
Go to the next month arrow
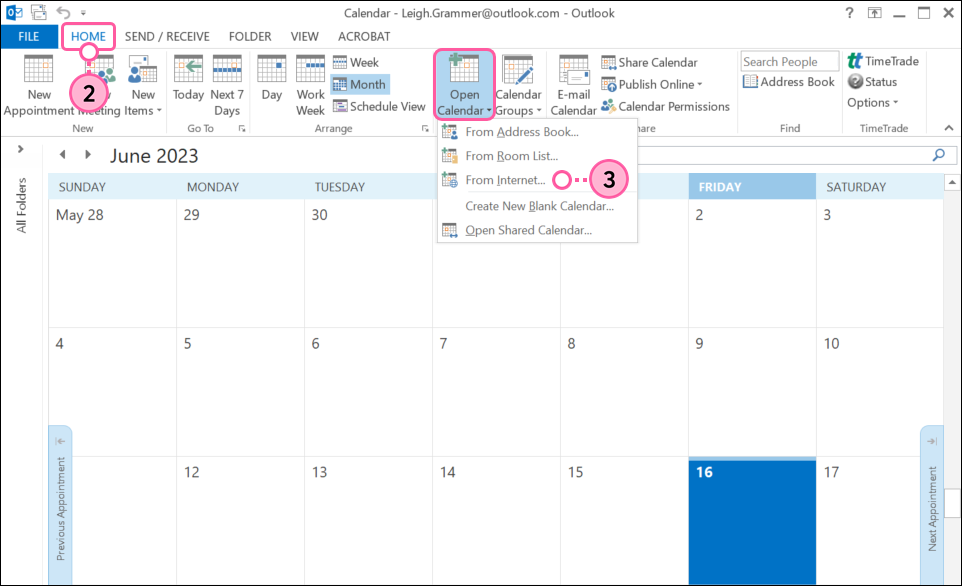click(x=88, y=155)
